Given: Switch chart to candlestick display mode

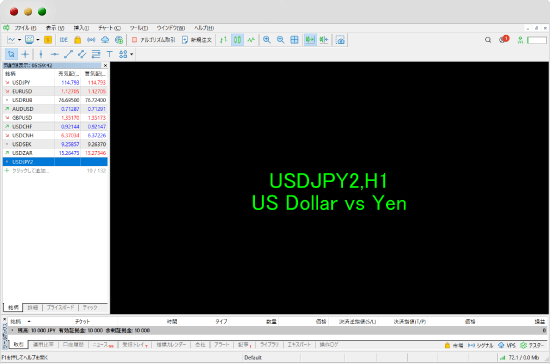Looking at the screenshot, I should (x=237, y=40).
